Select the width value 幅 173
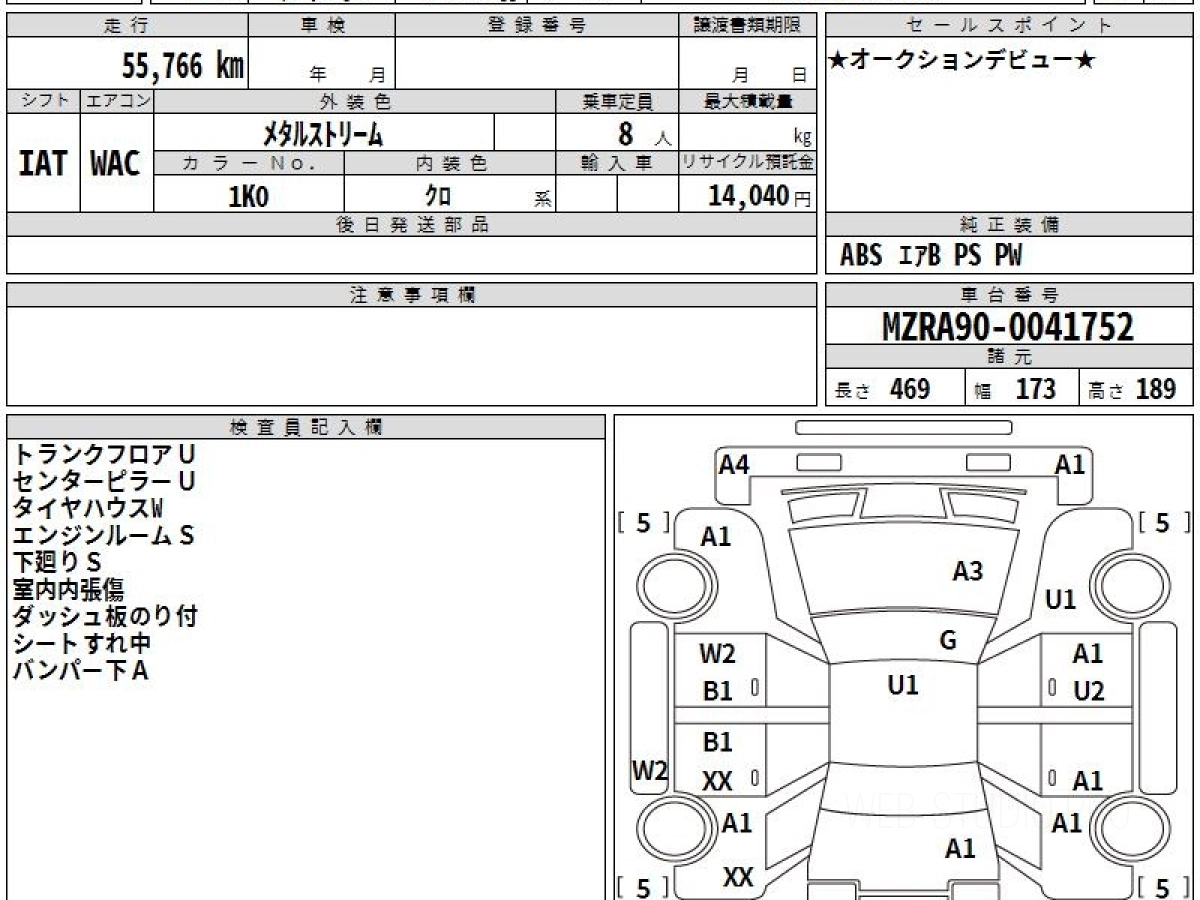 [1015, 389]
